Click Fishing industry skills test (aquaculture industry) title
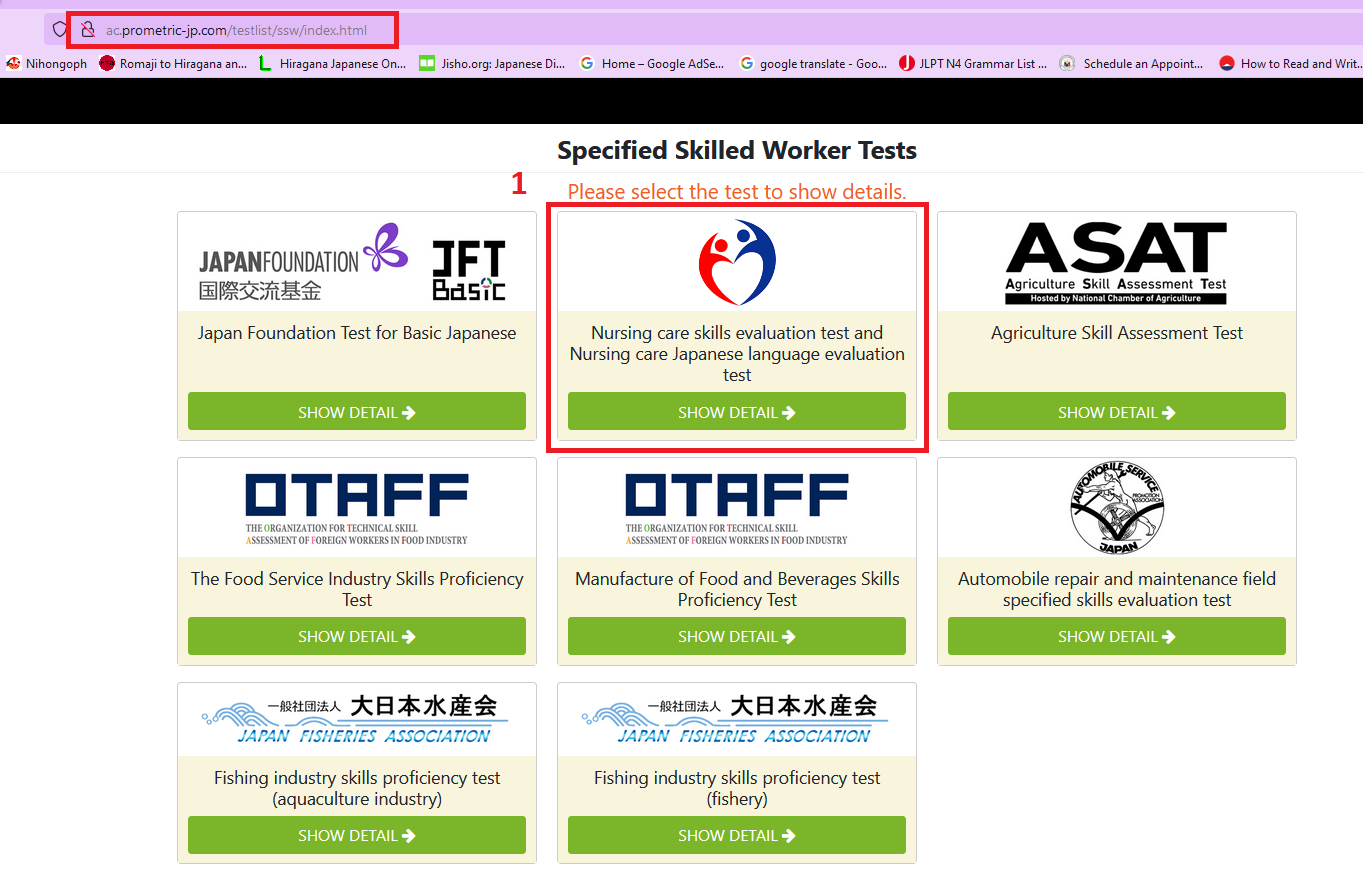Viewport: 1363px width, 881px height. (x=357, y=788)
